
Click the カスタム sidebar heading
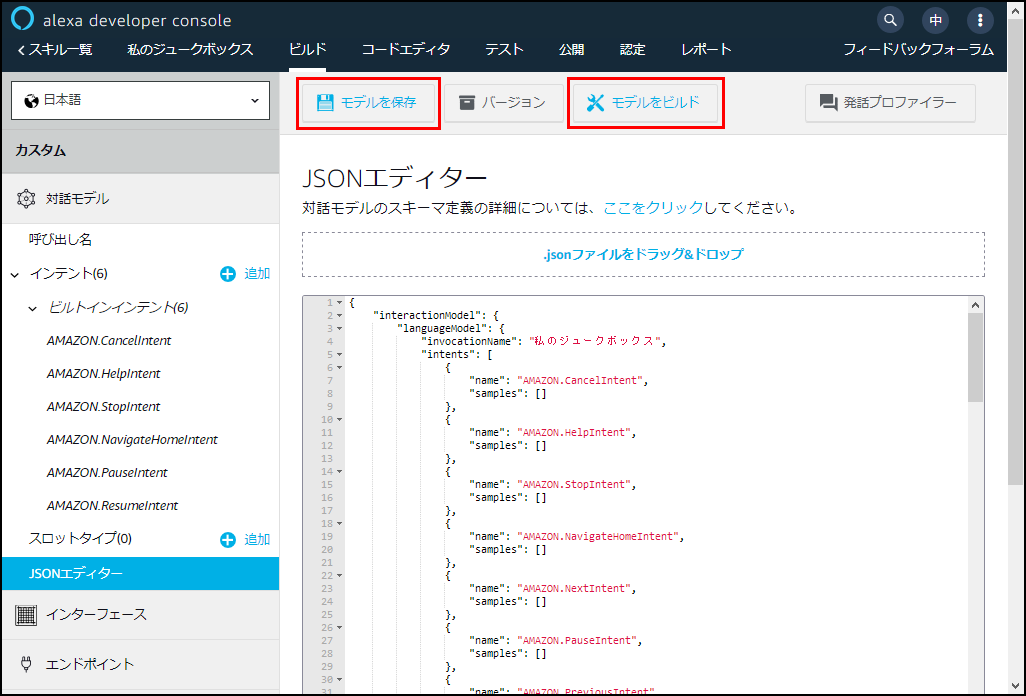pos(41,150)
